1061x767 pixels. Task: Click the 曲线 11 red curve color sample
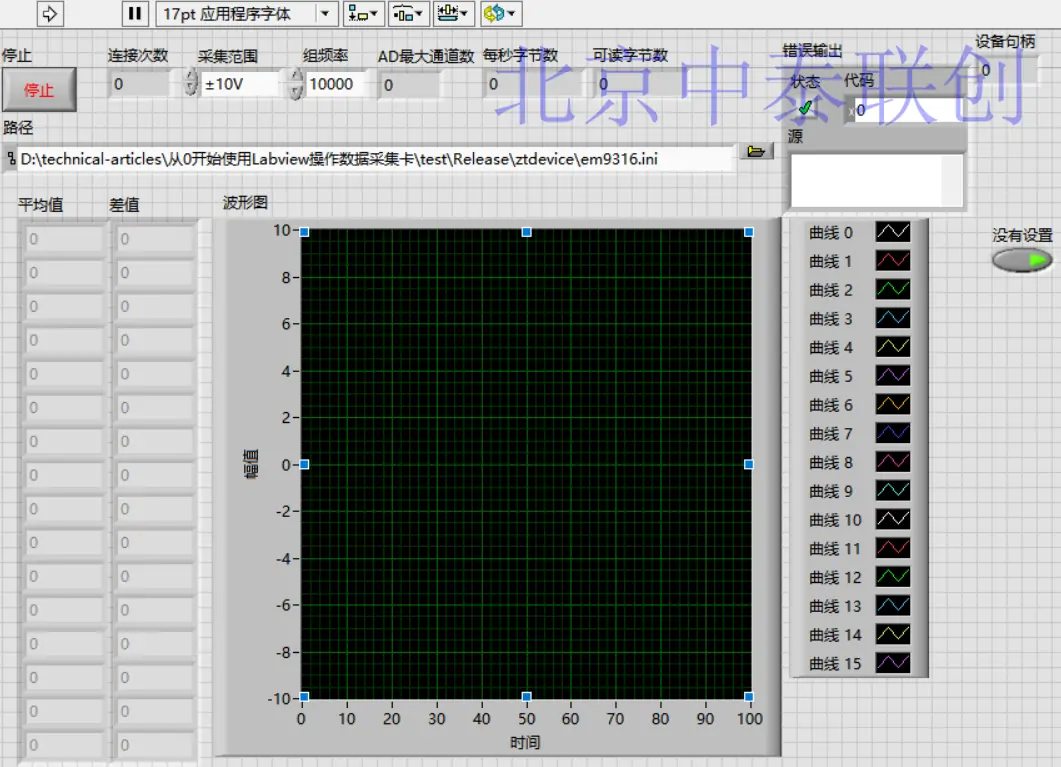(x=893, y=548)
